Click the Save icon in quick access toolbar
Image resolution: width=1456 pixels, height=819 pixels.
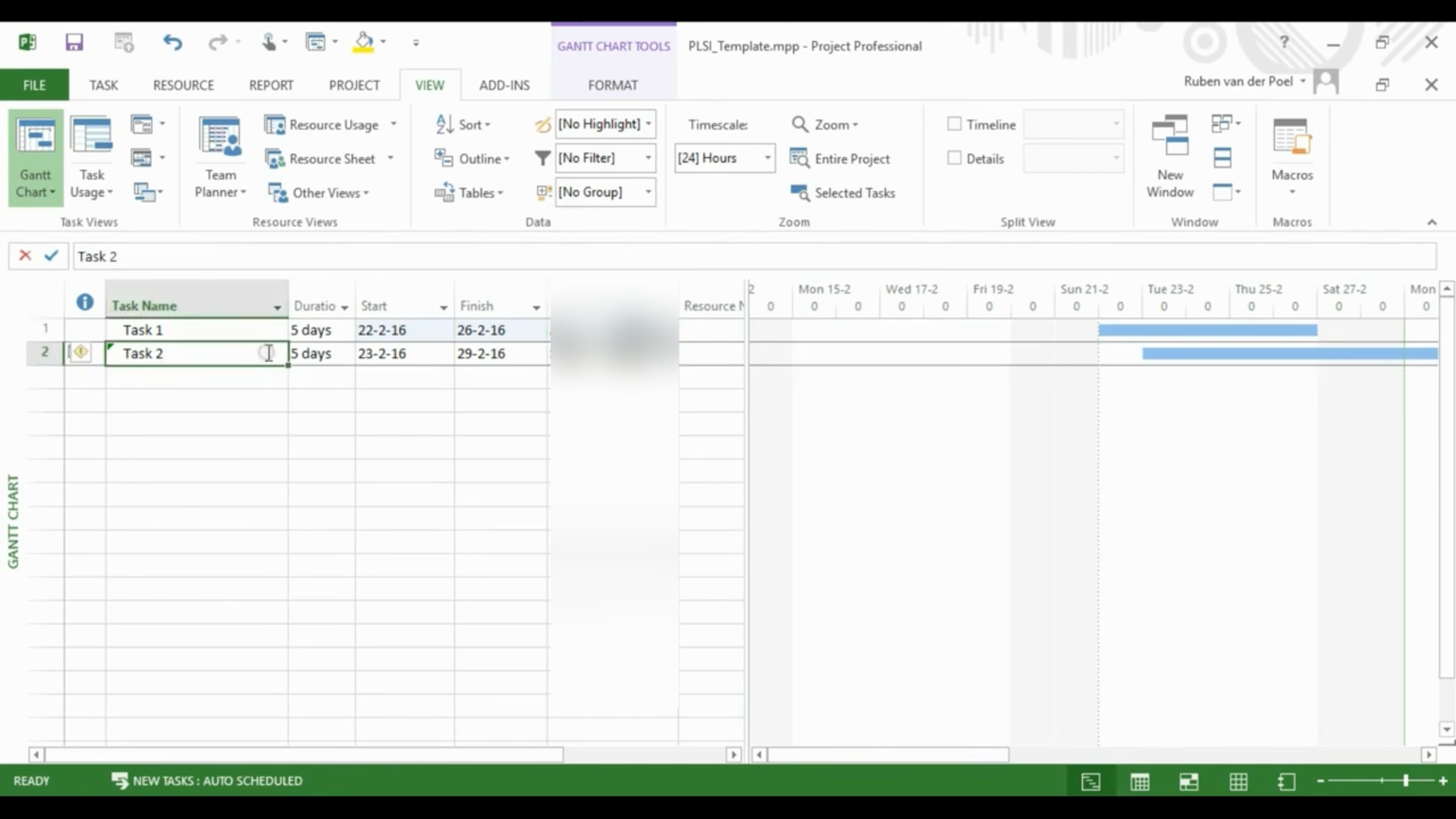point(74,42)
